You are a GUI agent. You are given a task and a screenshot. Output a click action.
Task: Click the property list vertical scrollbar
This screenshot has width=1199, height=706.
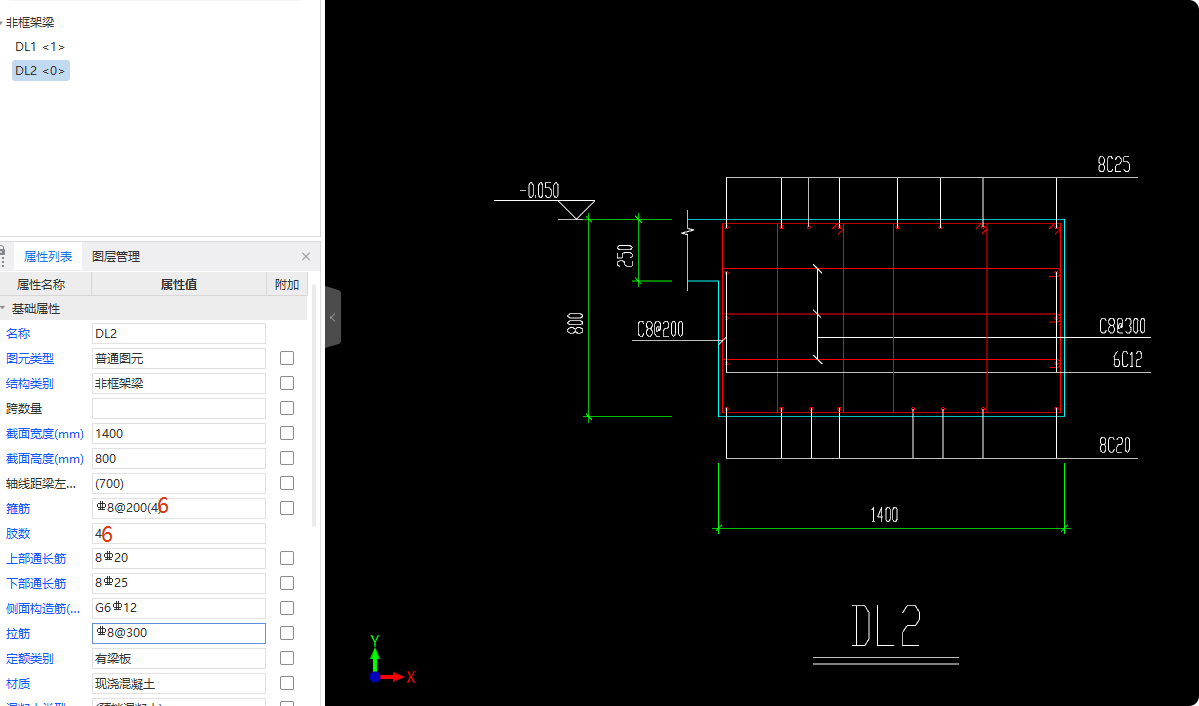(314, 405)
